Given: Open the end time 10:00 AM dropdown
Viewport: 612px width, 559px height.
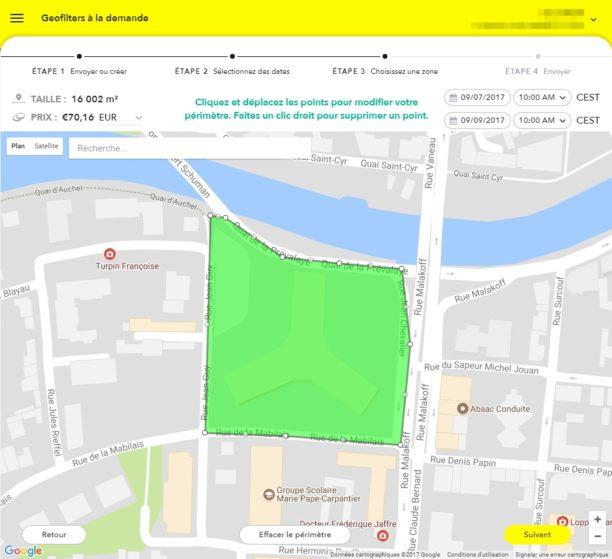Looking at the screenshot, I should coord(542,120).
